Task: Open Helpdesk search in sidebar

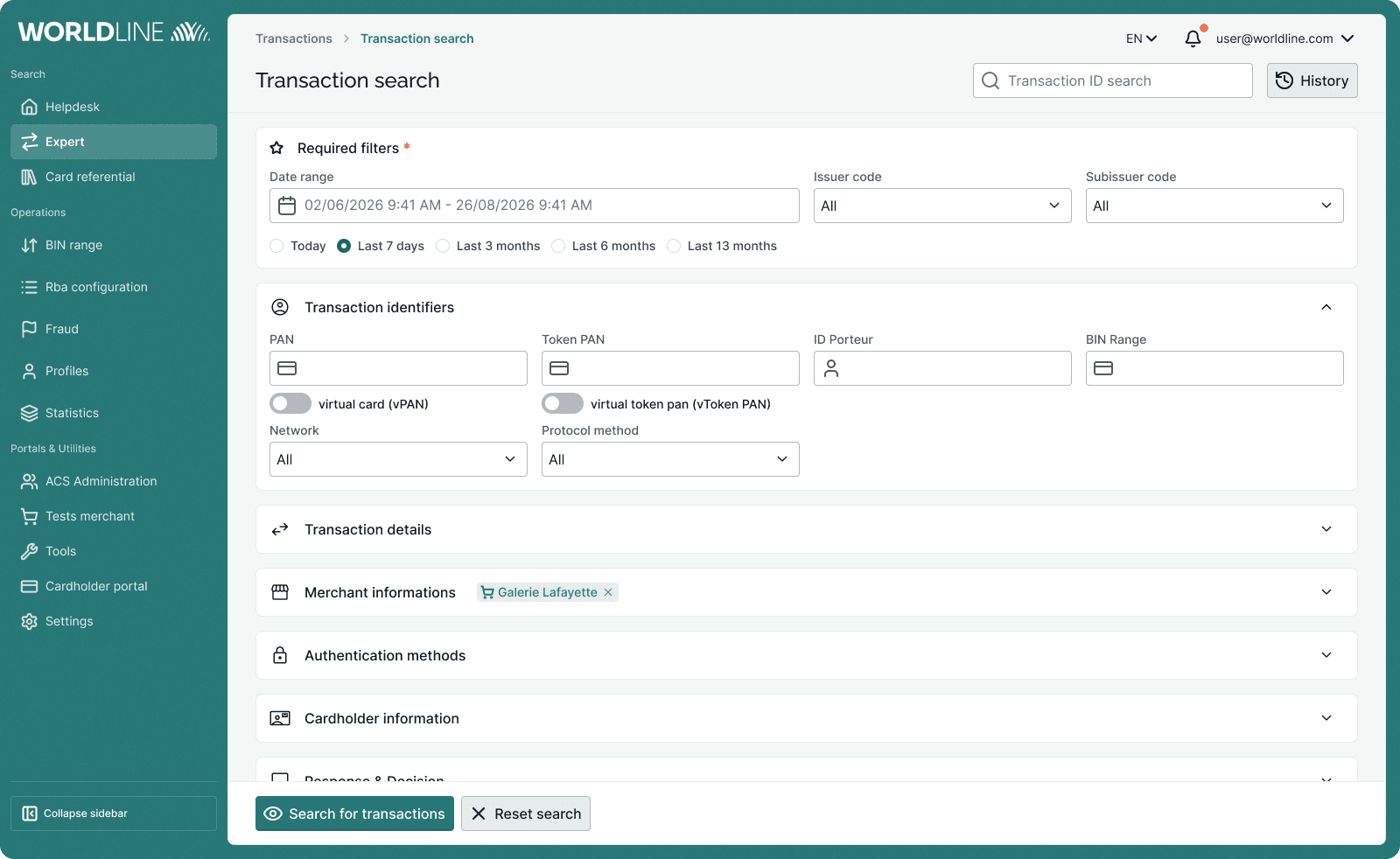Action: tap(114, 107)
